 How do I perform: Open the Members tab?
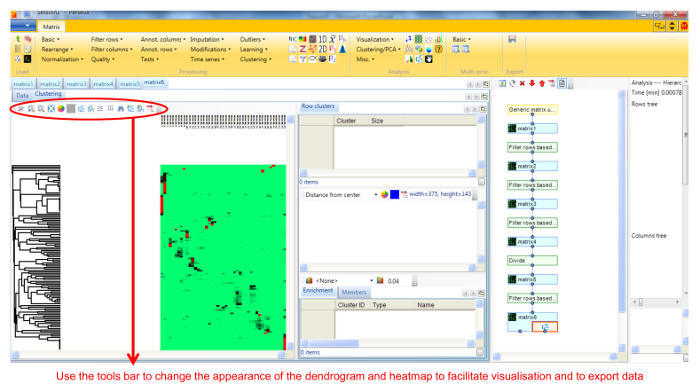coord(354,292)
